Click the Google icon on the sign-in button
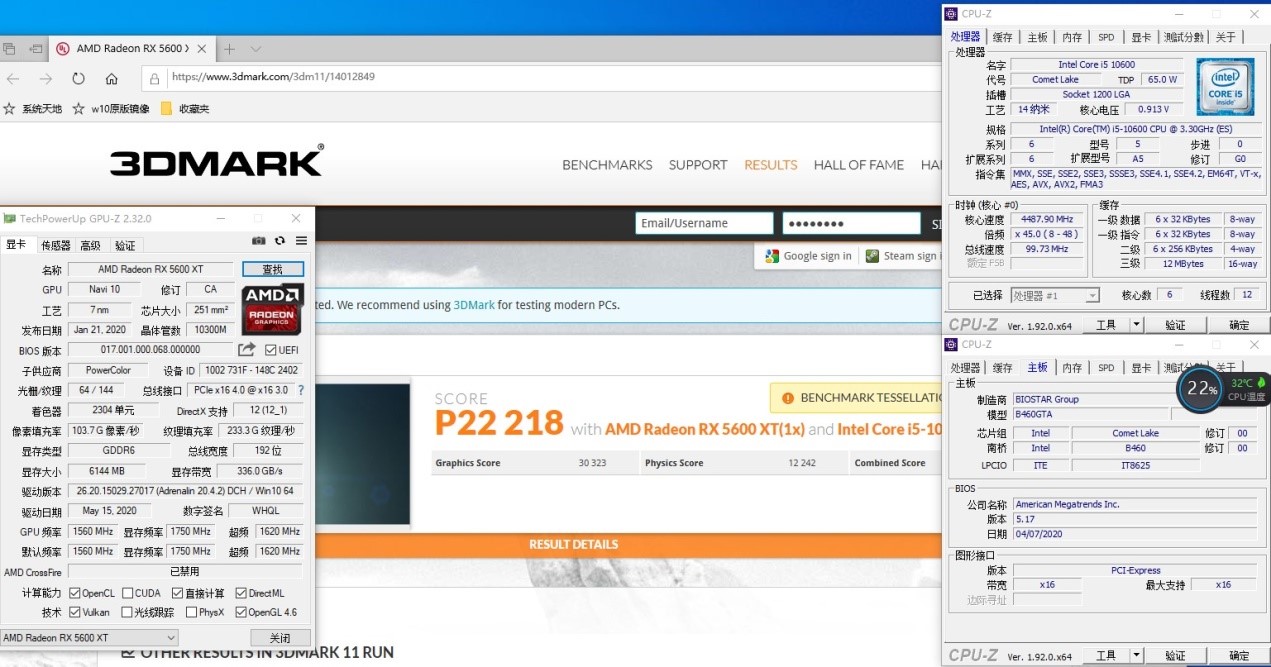Image resolution: width=1271 pixels, height=667 pixels. pos(771,256)
